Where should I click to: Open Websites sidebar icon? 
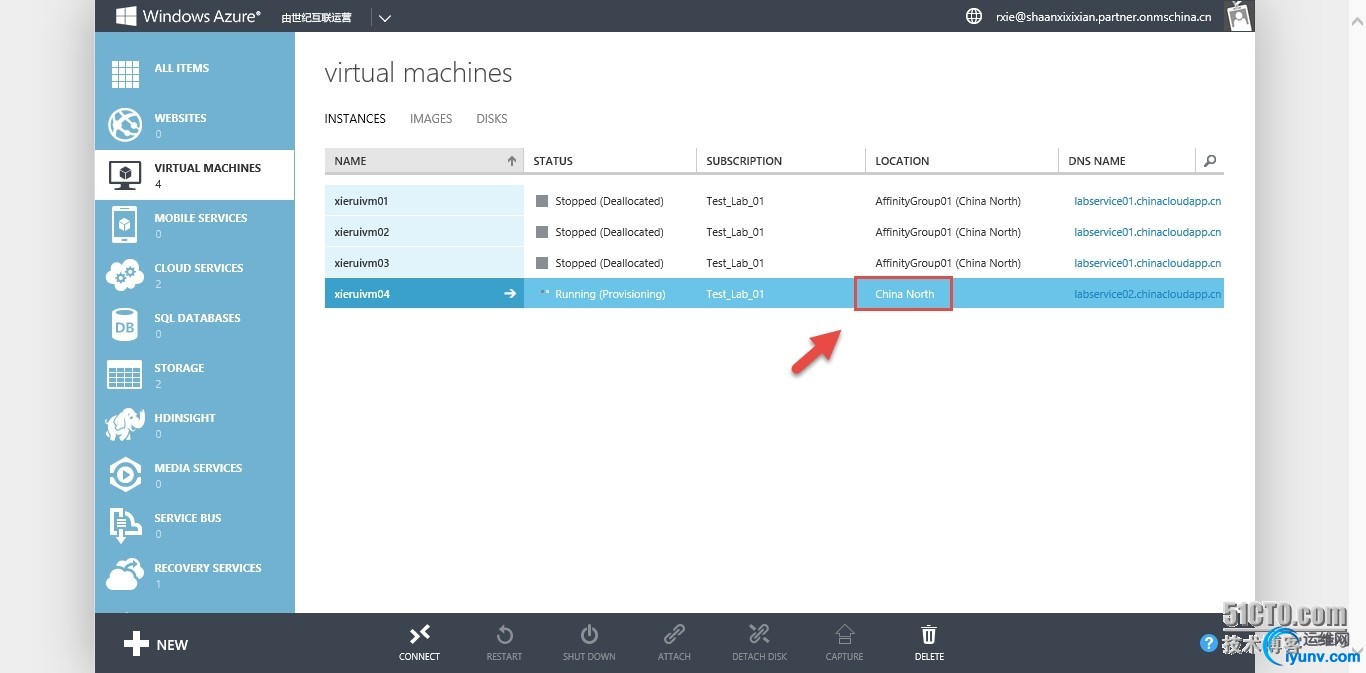(x=125, y=125)
